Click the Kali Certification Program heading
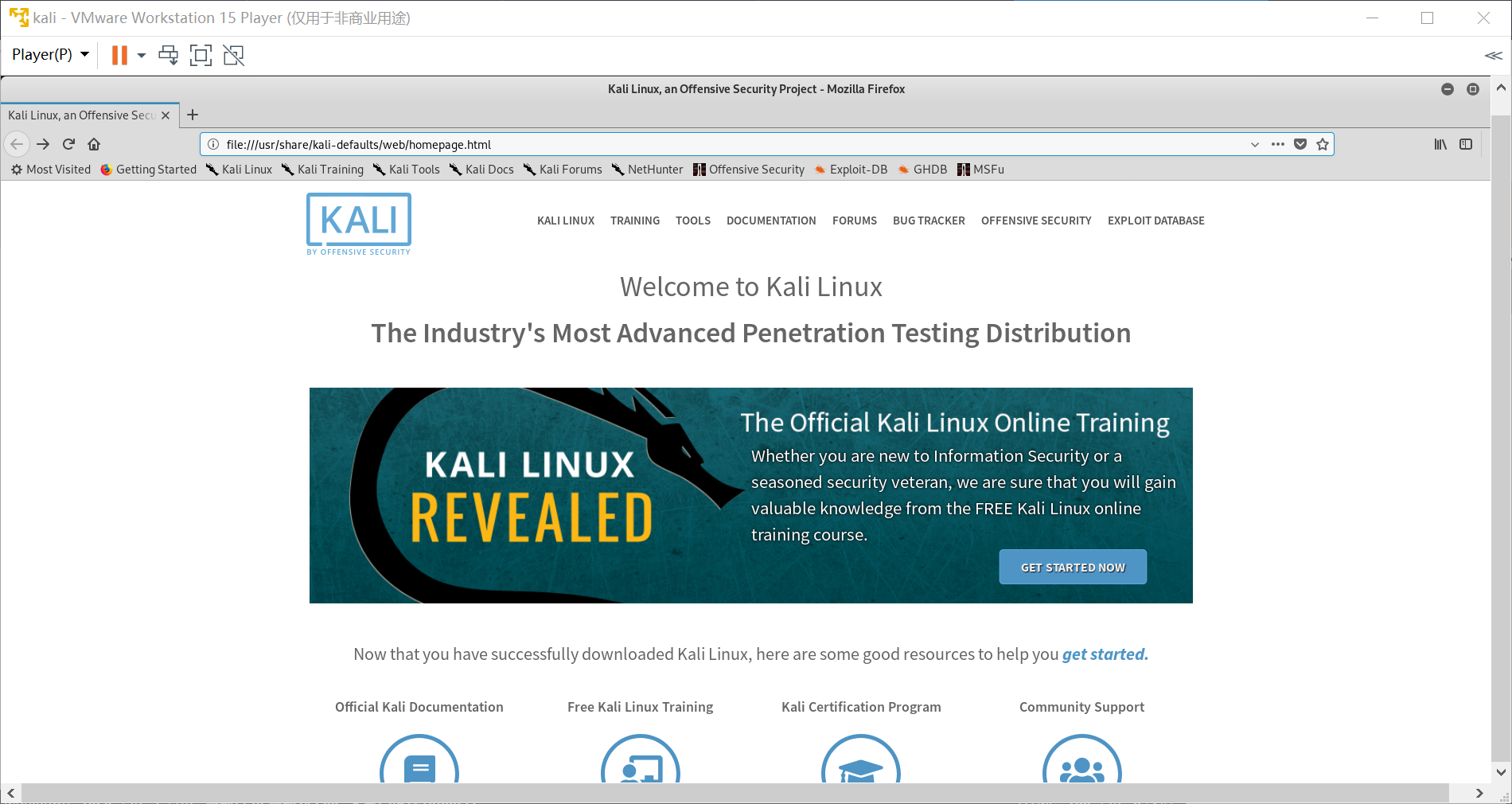 pyautogui.click(x=861, y=707)
